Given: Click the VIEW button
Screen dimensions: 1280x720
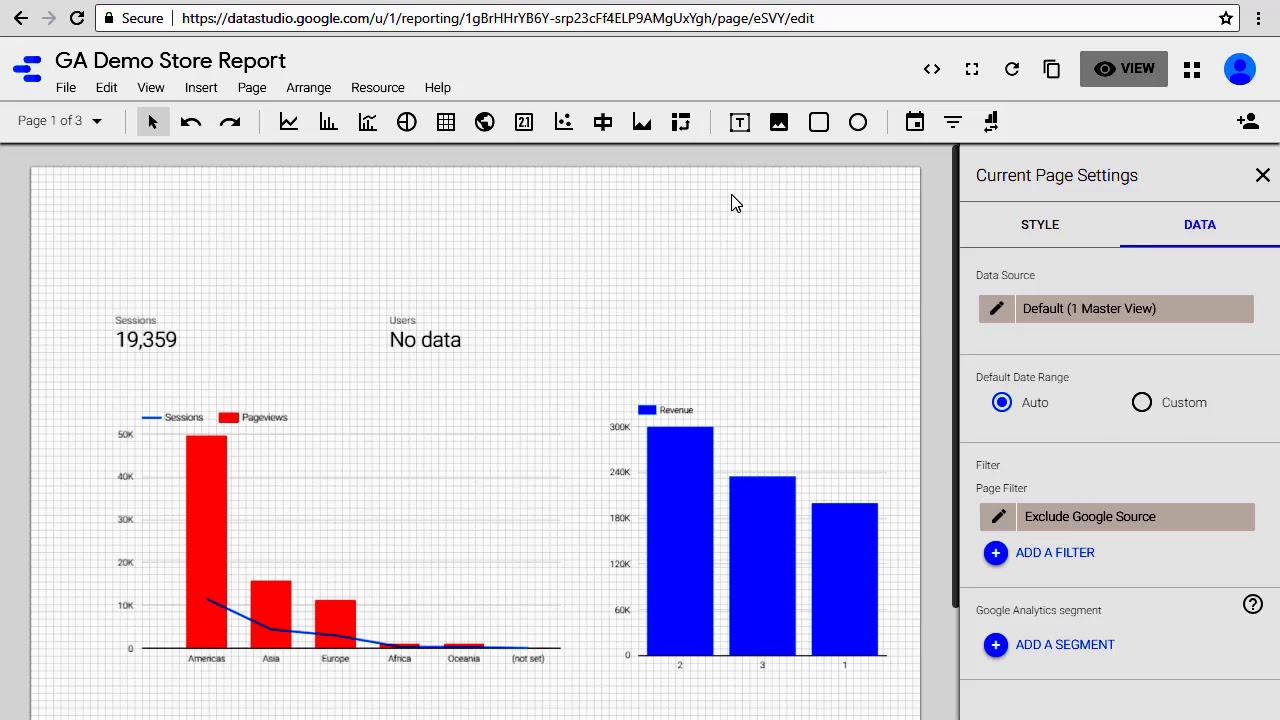Looking at the screenshot, I should [1124, 69].
